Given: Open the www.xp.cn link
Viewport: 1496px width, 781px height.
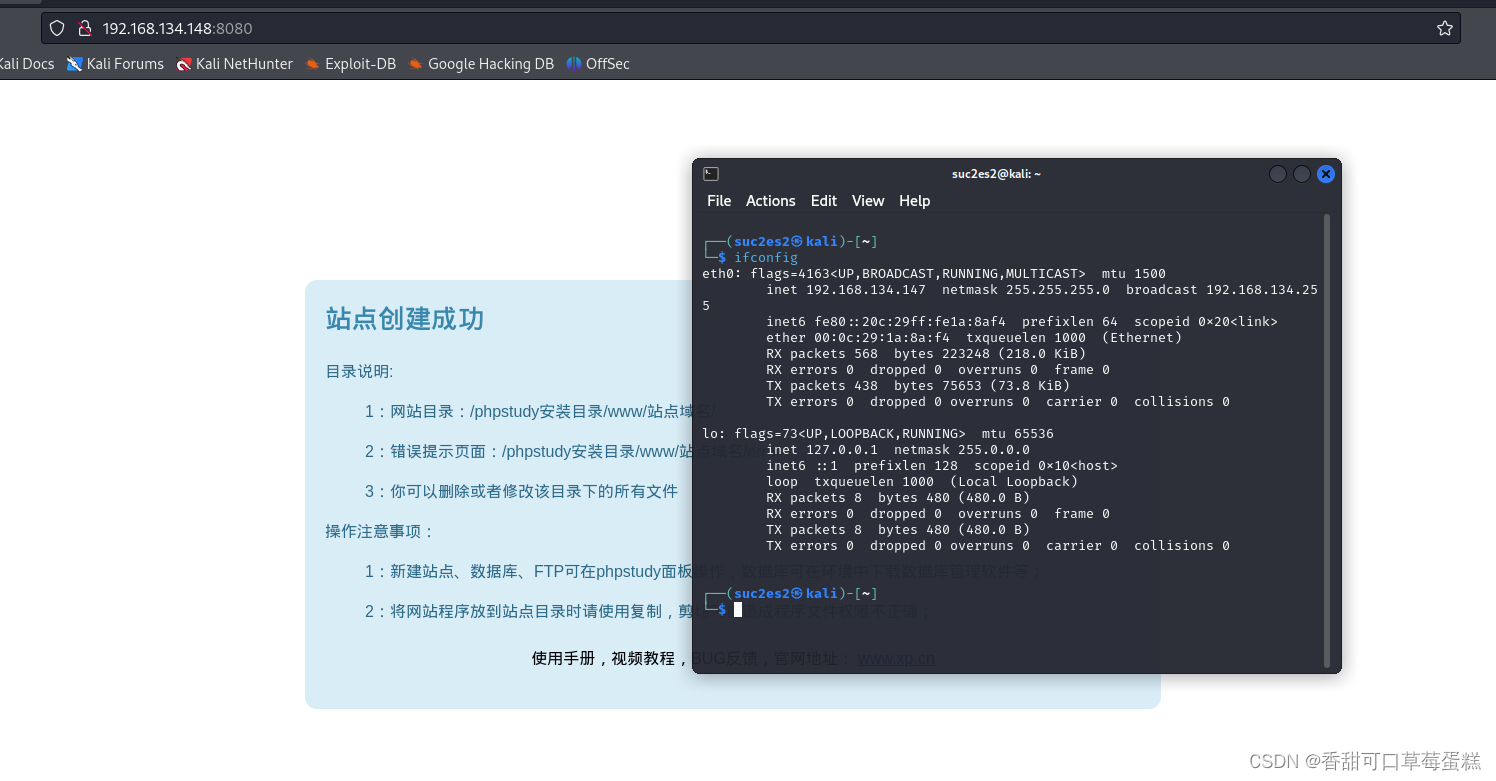Looking at the screenshot, I should (896, 658).
